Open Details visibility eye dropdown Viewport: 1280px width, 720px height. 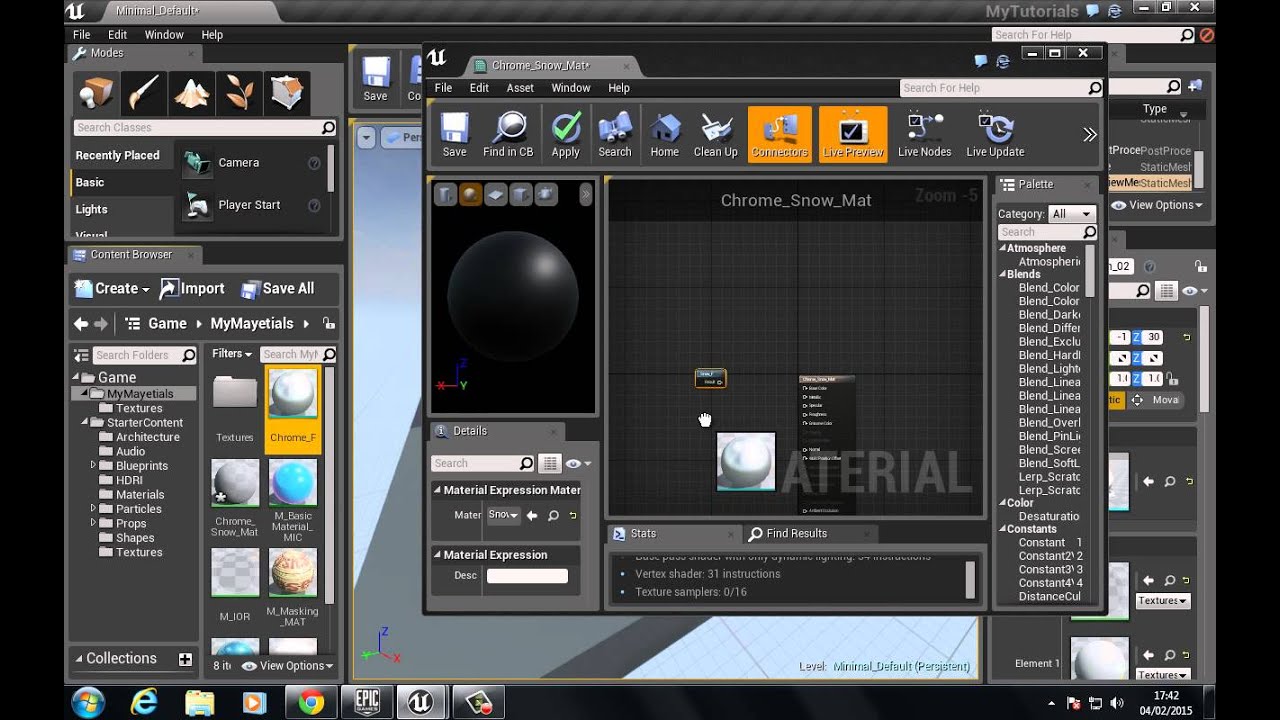[578, 463]
